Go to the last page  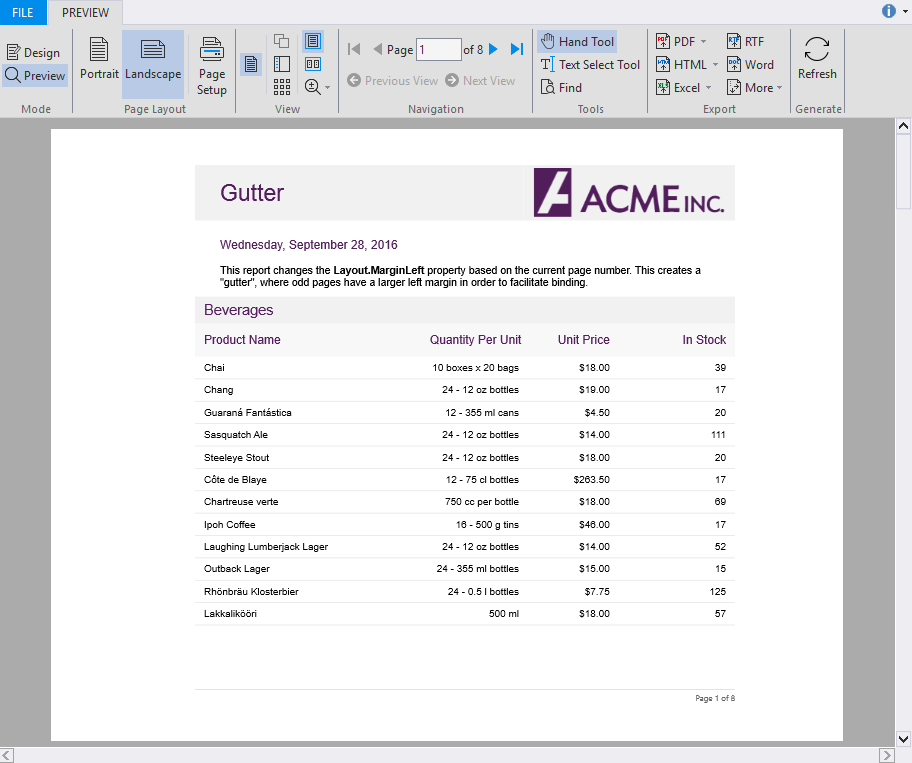click(x=517, y=49)
